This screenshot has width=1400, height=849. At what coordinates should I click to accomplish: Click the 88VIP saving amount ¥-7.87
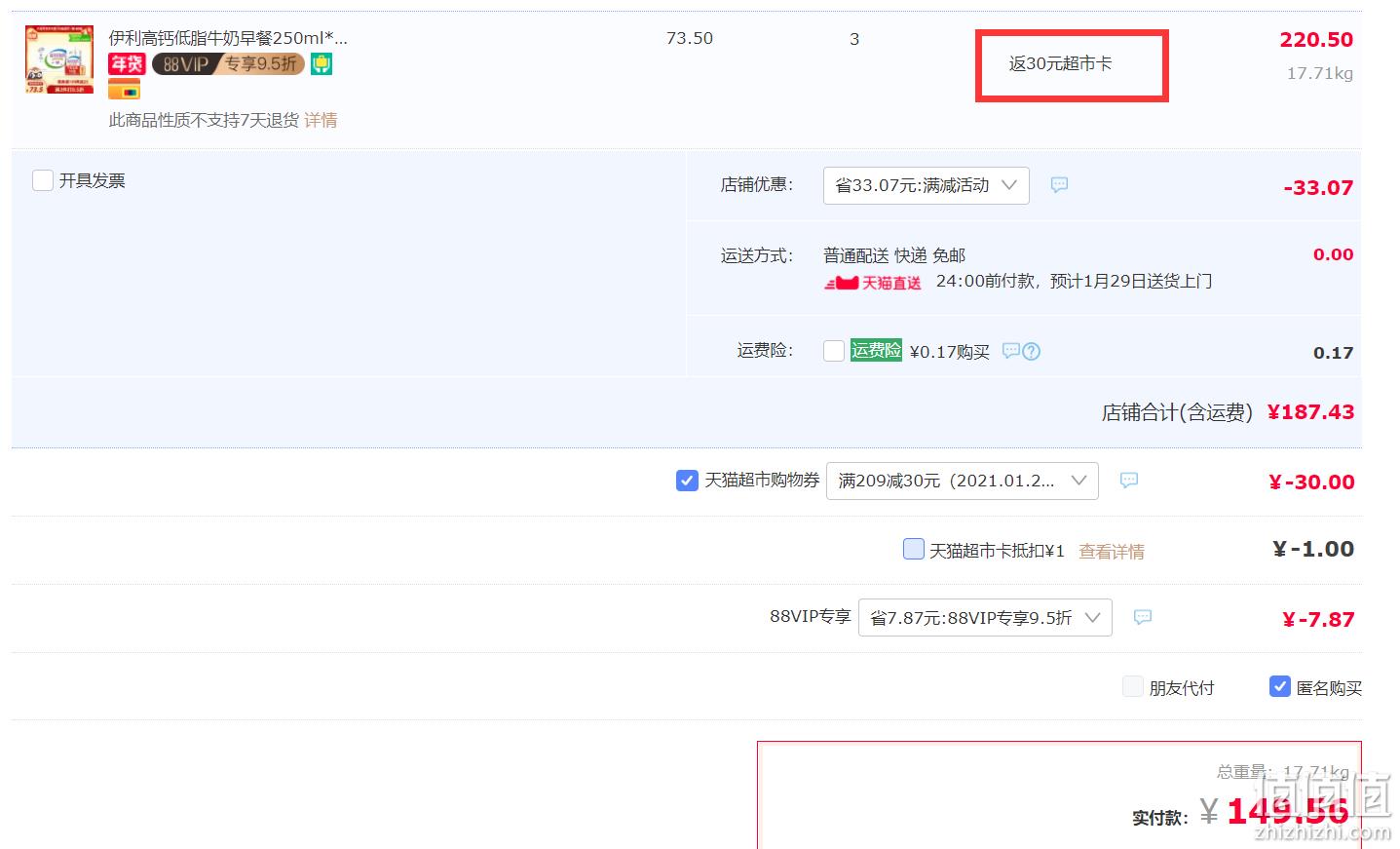click(x=1318, y=619)
